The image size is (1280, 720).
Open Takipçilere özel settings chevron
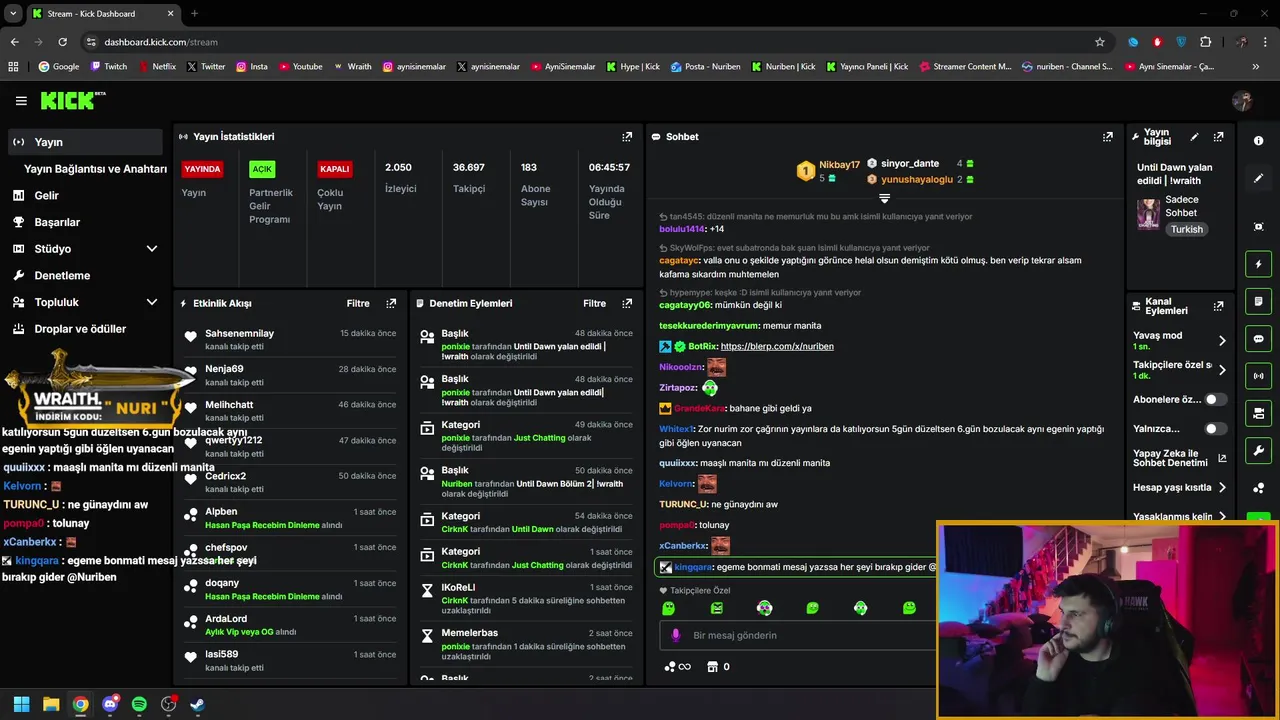1222,370
